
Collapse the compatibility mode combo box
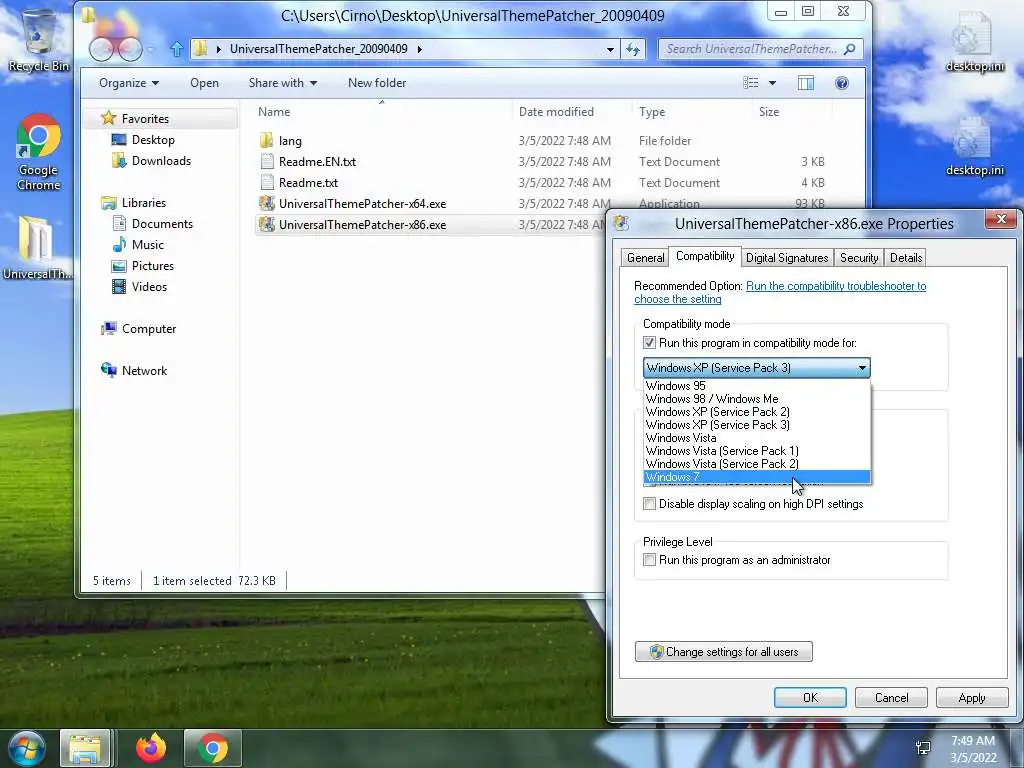[x=862, y=368]
